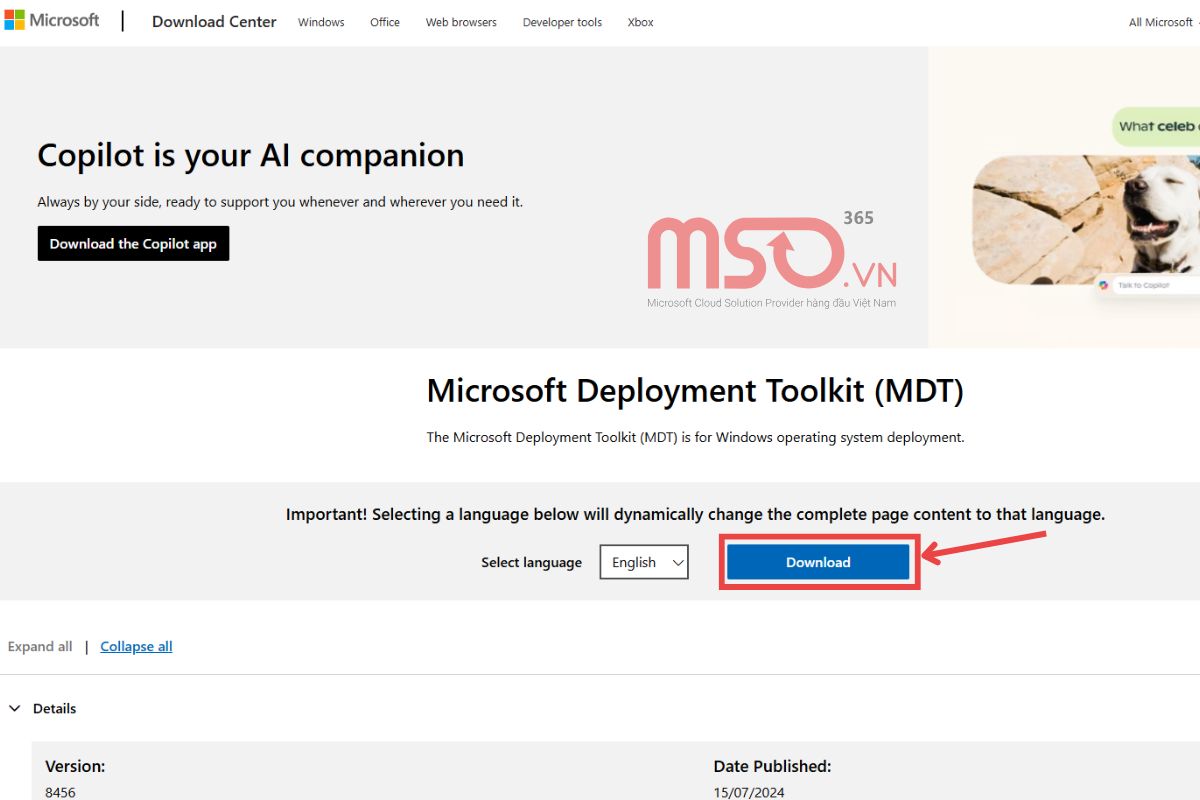1200x800 pixels.
Task: Open the Select language English dropdown
Action: pyautogui.click(x=644, y=562)
